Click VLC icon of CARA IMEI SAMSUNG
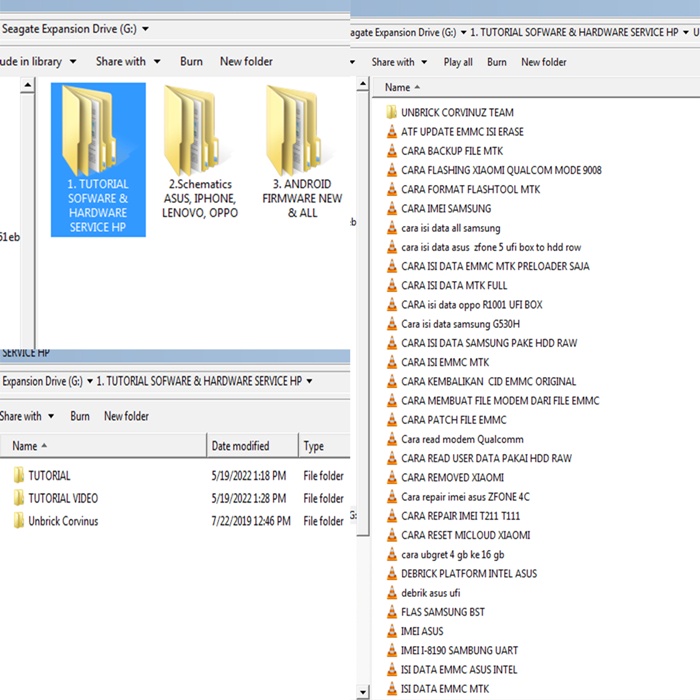Screen dimensions: 700x700 (x=392, y=208)
